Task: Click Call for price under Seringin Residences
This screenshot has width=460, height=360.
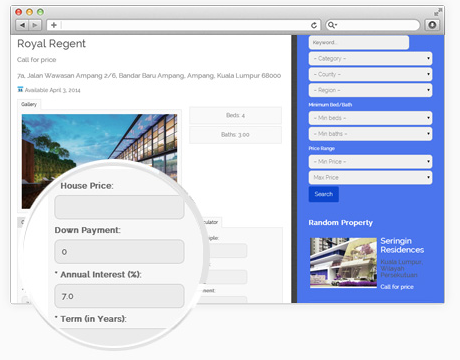Action: (x=397, y=287)
